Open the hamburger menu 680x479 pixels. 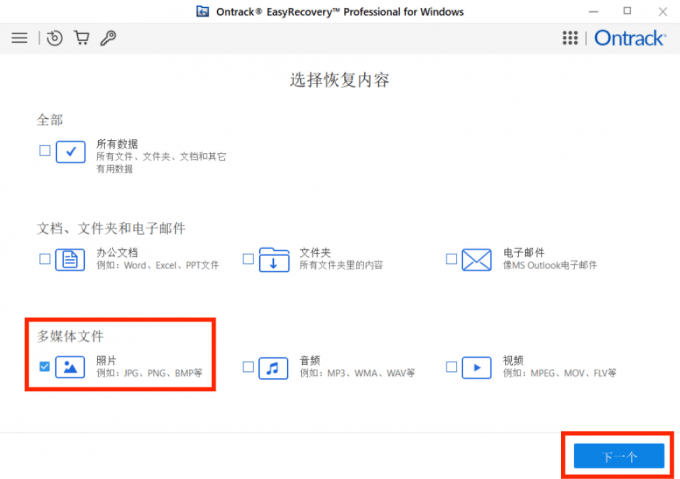click(x=19, y=38)
